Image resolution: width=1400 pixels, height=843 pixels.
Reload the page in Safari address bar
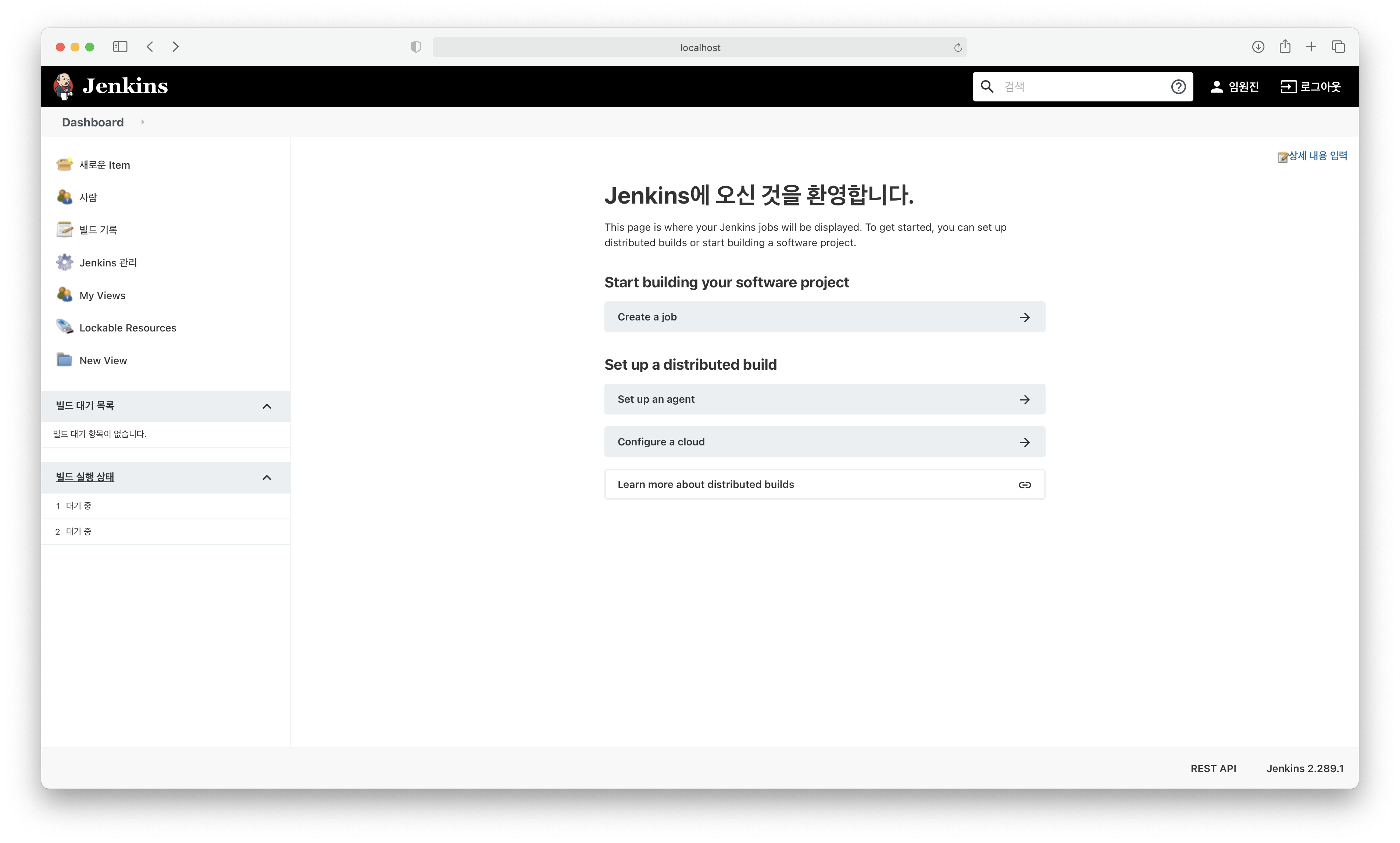point(957,48)
